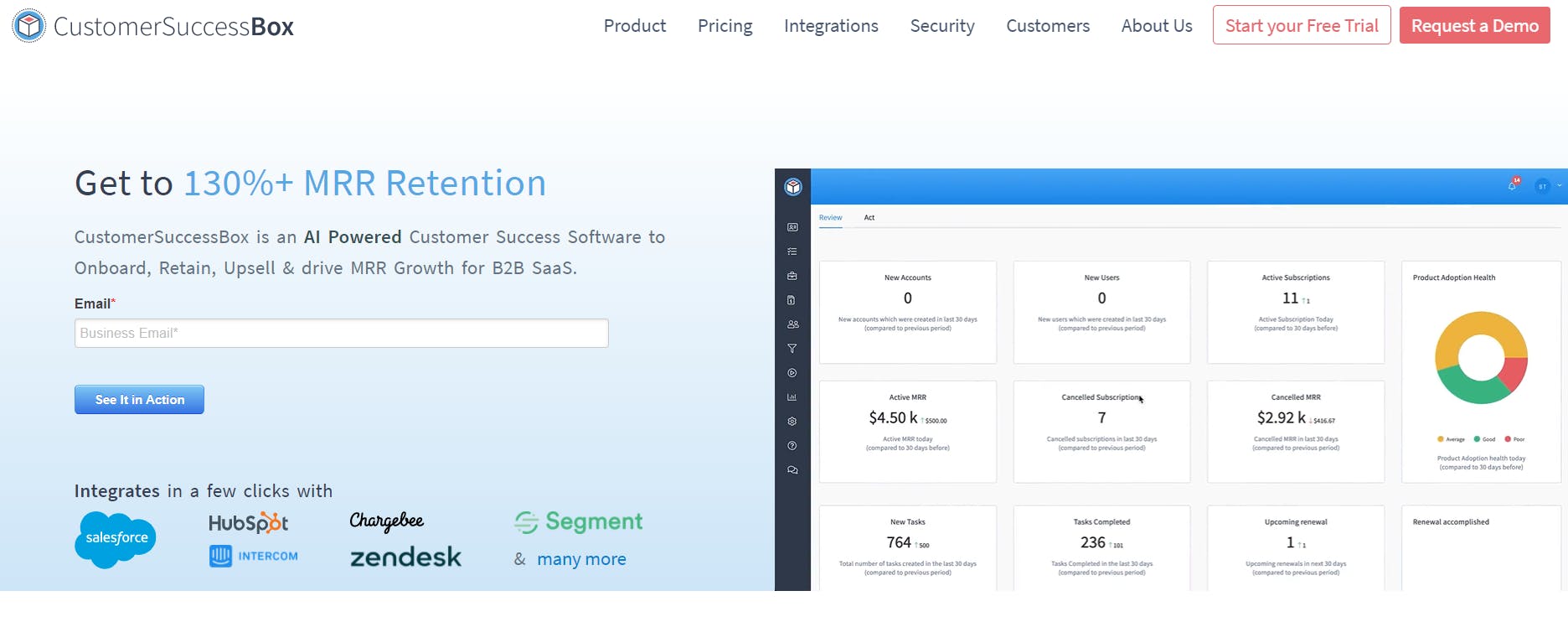
Task: Click the Start your Free Trial button
Action: [x=1302, y=25]
